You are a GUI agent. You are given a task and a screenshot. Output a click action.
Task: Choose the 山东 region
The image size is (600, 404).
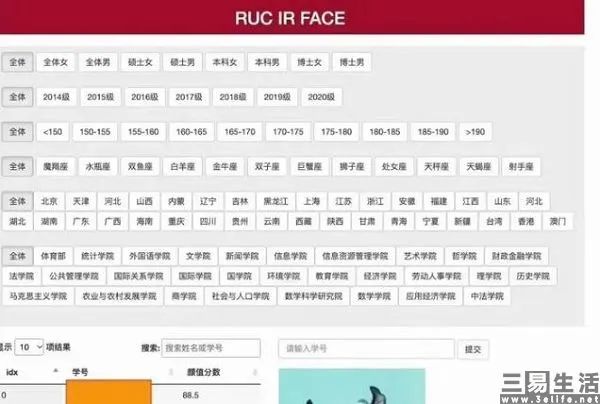coord(502,201)
